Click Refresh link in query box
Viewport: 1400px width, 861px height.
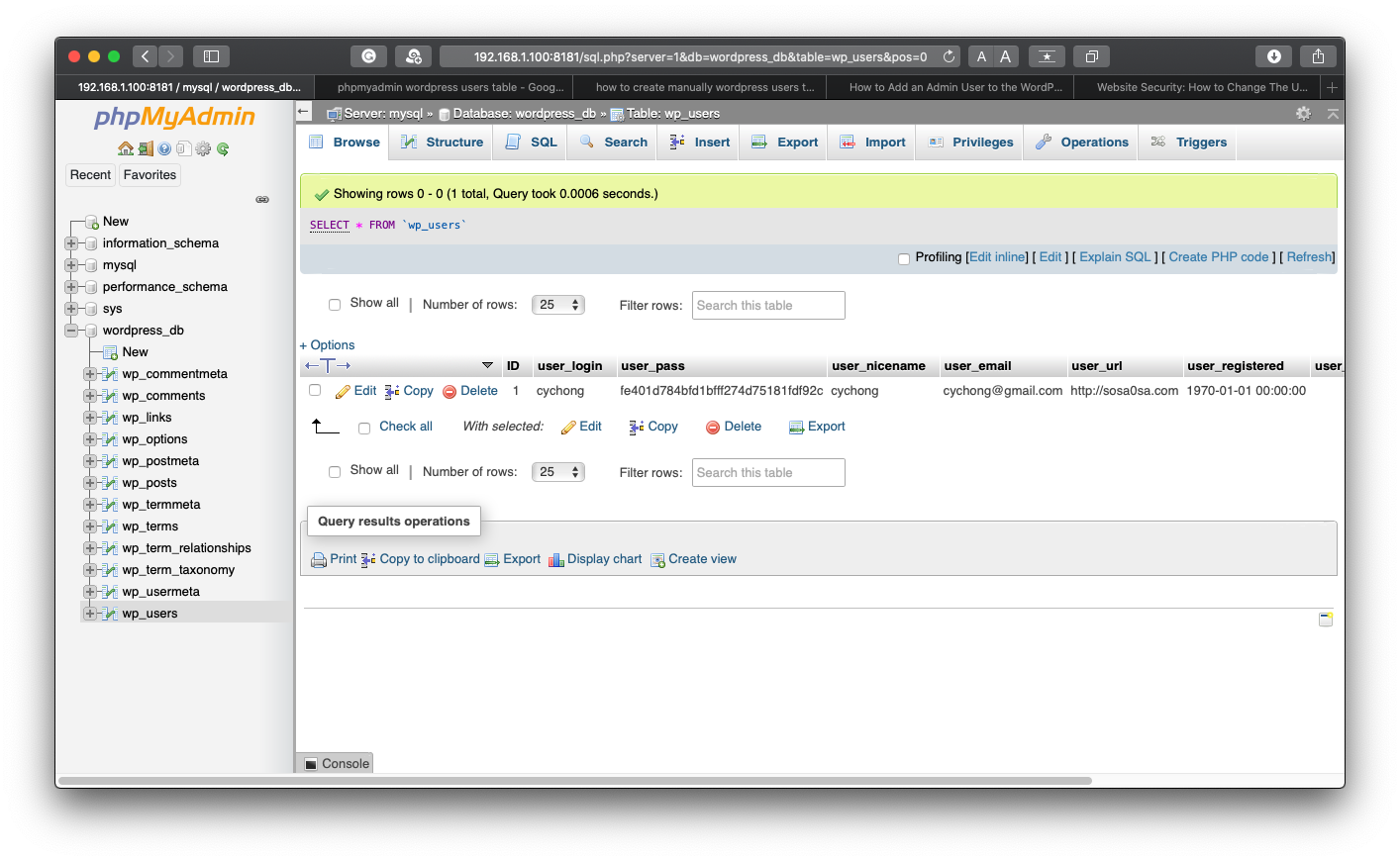point(1309,257)
